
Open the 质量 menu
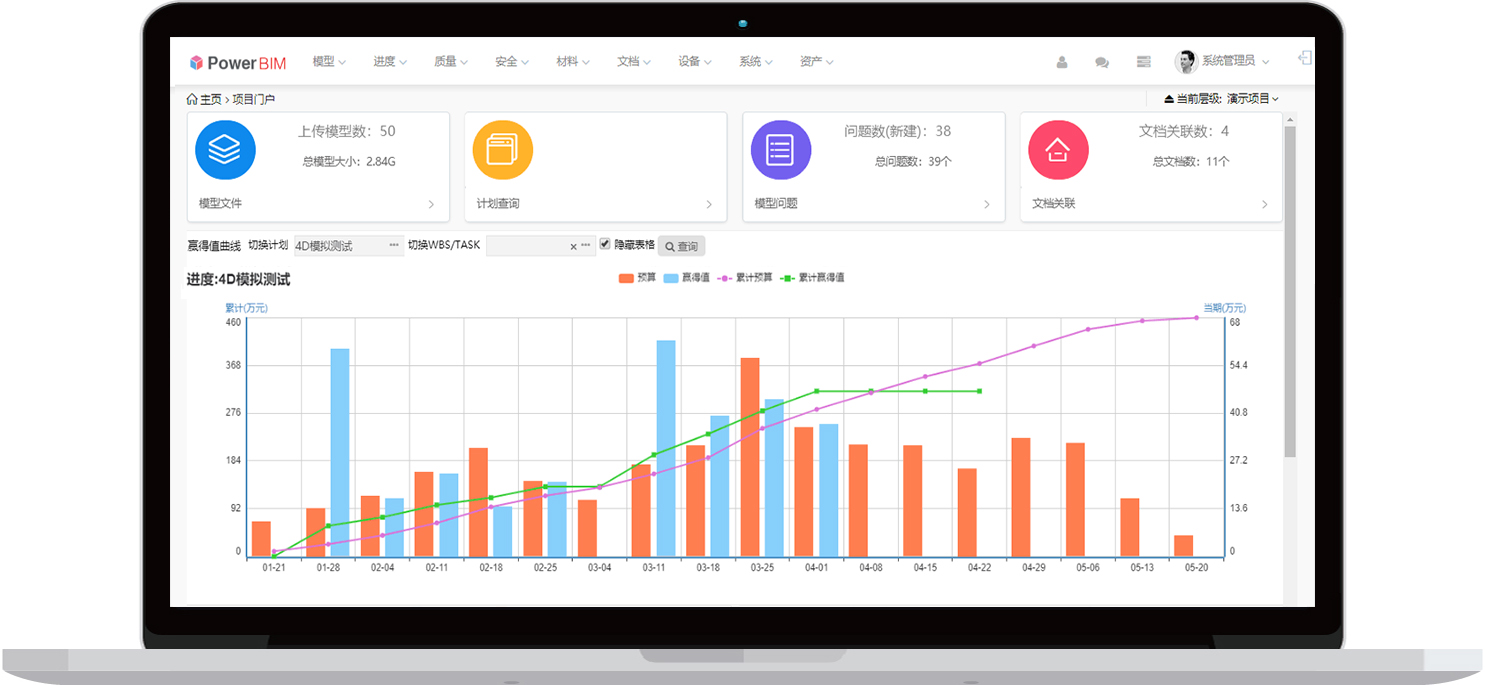(x=450, y=62)
